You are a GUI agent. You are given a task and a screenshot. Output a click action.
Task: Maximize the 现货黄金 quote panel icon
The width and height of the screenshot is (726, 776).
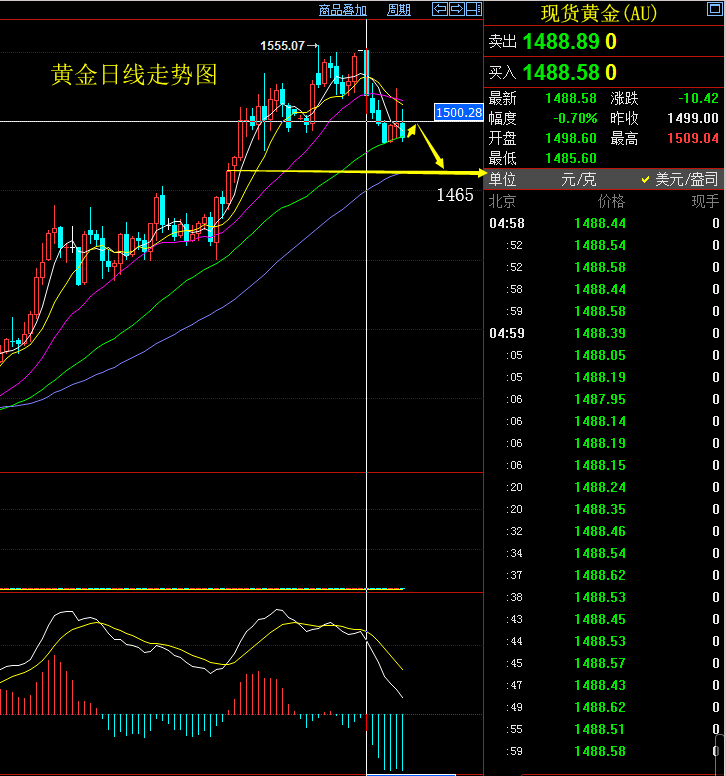click(x=715, y=9)
